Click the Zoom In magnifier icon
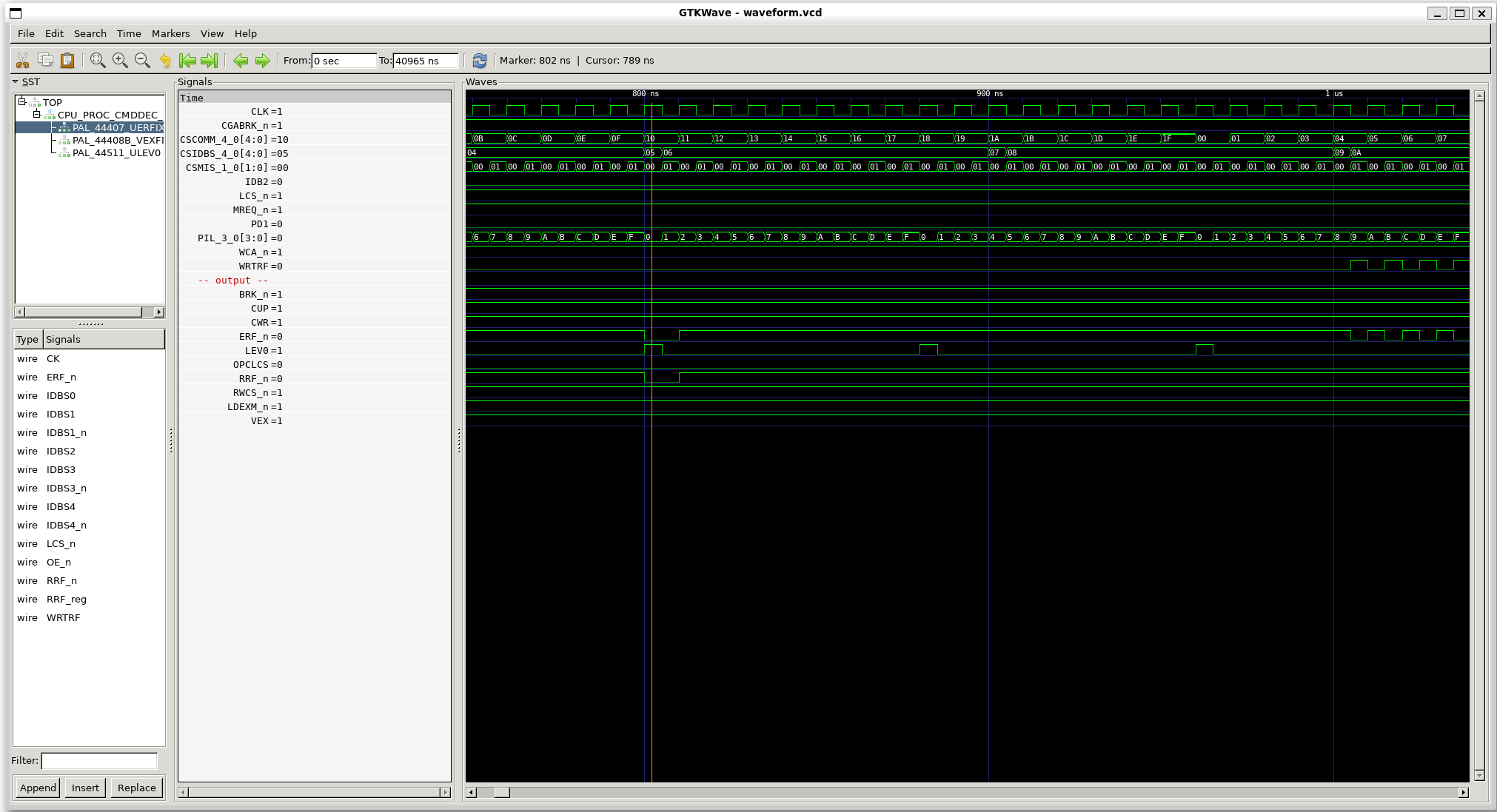The image size is (1497, 812). tap(120, 61)
